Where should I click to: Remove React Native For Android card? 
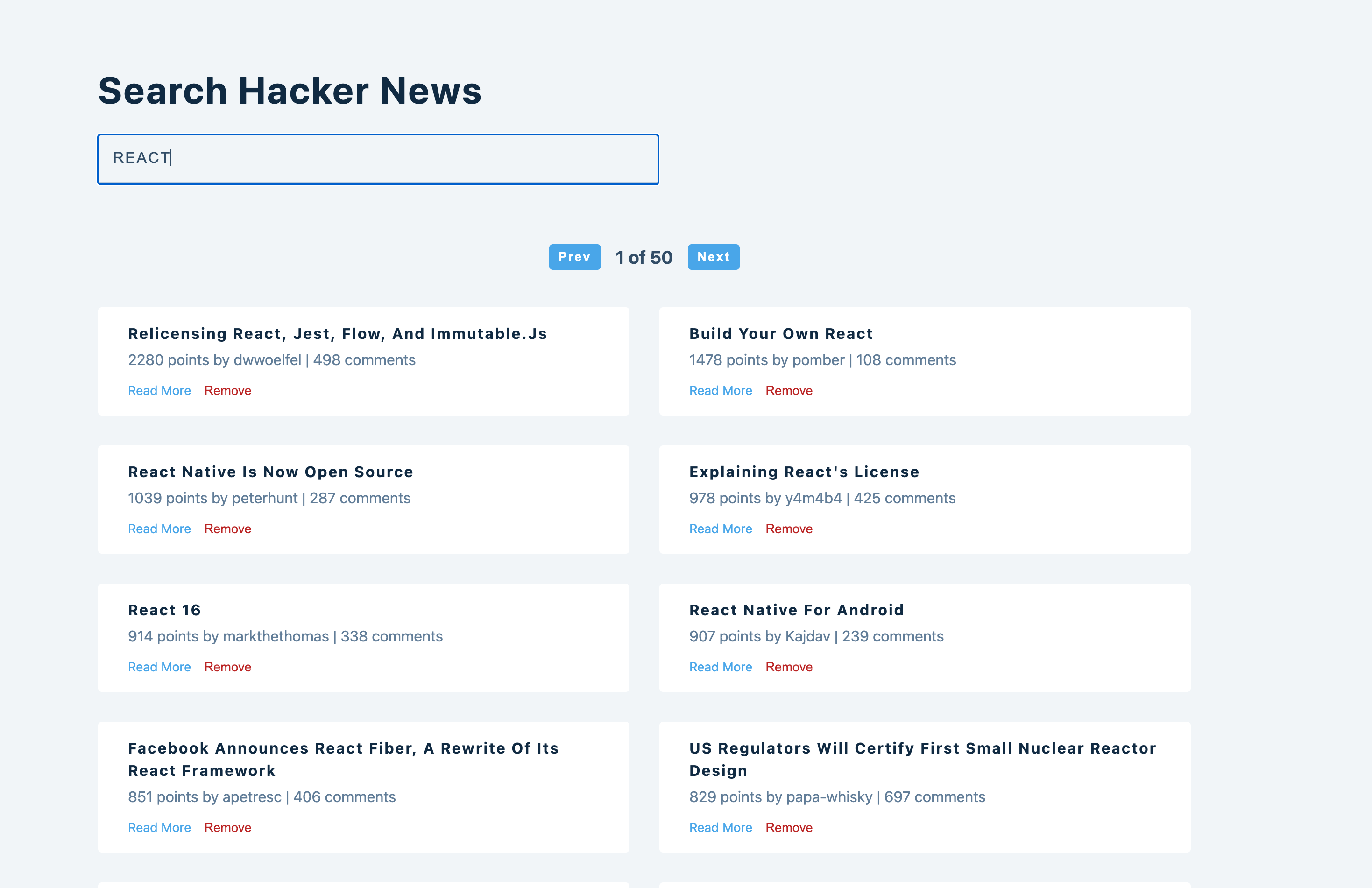point(789,667)
